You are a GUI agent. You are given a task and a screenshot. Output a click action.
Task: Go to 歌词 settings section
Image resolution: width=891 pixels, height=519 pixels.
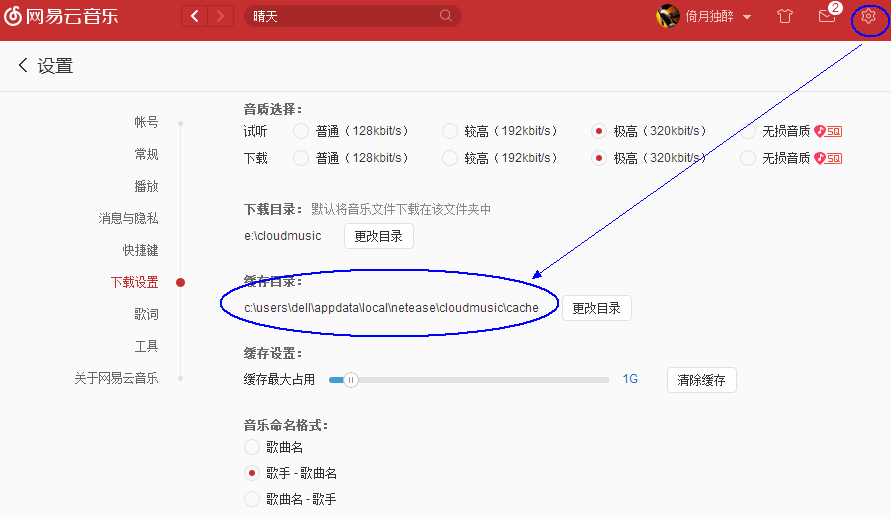pyautogui.click(x=146, y=314)
